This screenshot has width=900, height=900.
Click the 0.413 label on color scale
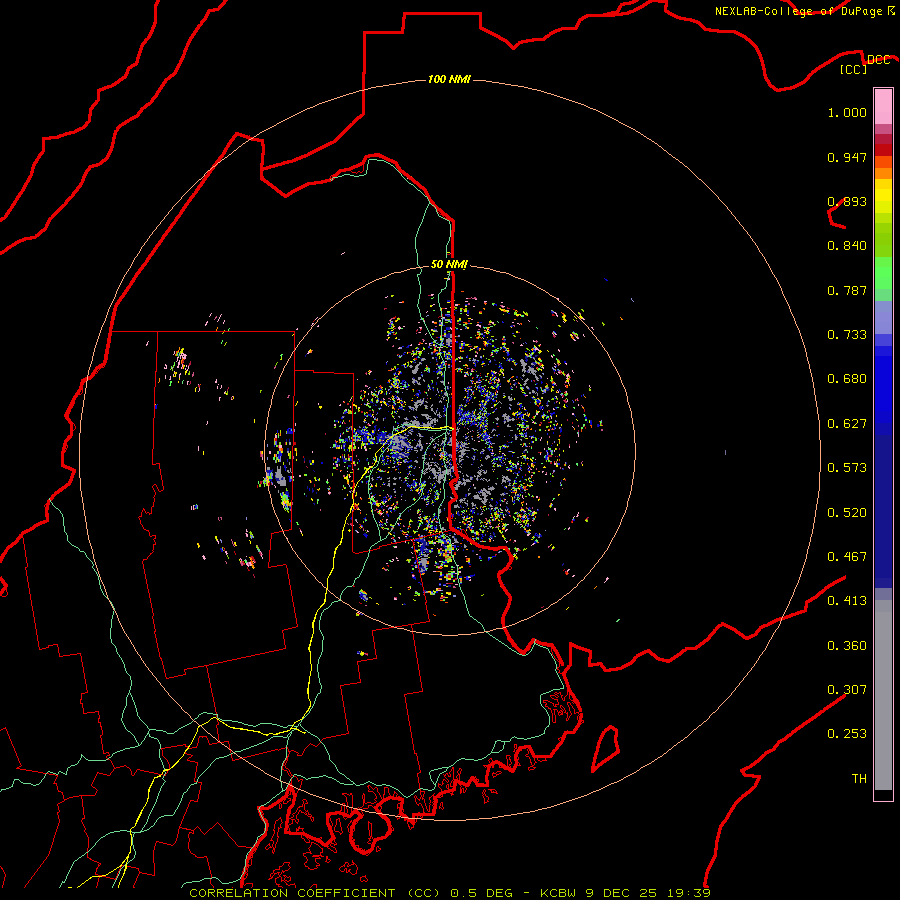[847, 601]
